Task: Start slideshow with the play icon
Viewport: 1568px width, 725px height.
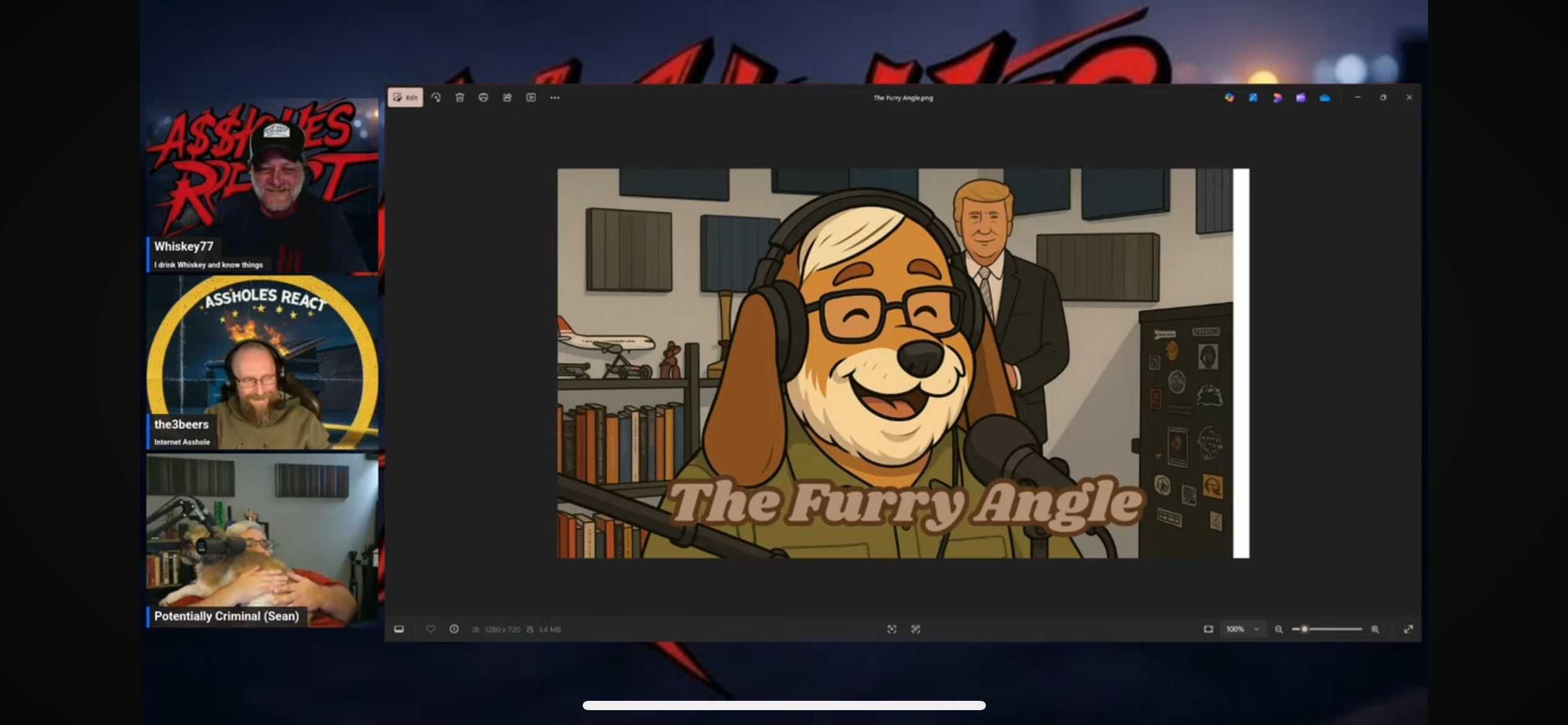Action: [x=531, y=97]
